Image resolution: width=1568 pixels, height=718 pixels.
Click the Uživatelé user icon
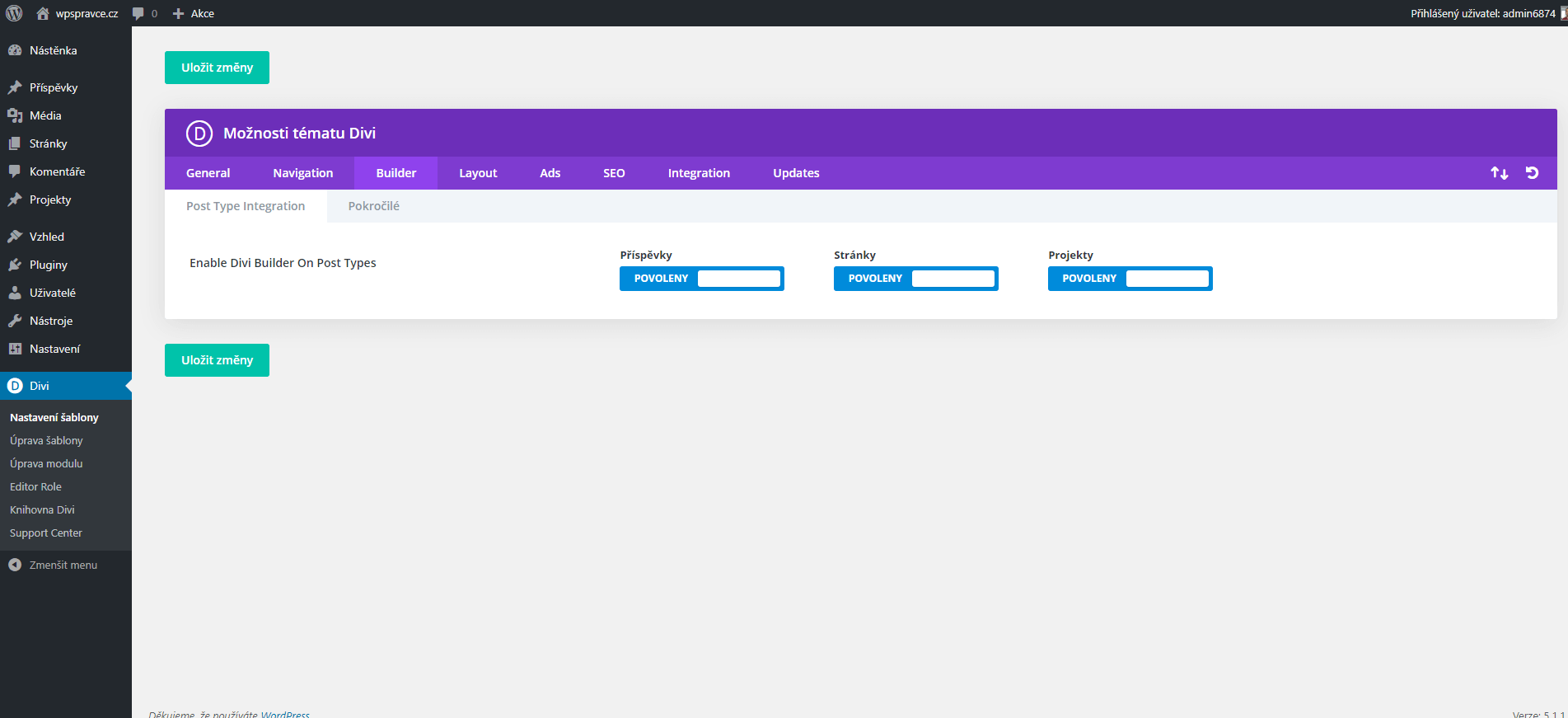coord(15,293)
